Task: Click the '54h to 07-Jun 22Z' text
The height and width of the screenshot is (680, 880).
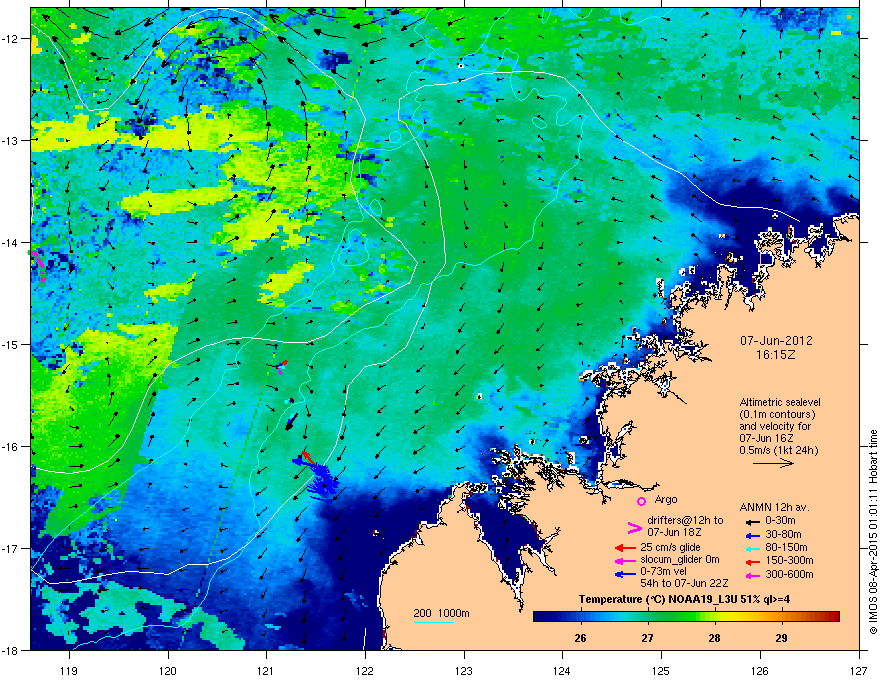Action: point(684,583)
